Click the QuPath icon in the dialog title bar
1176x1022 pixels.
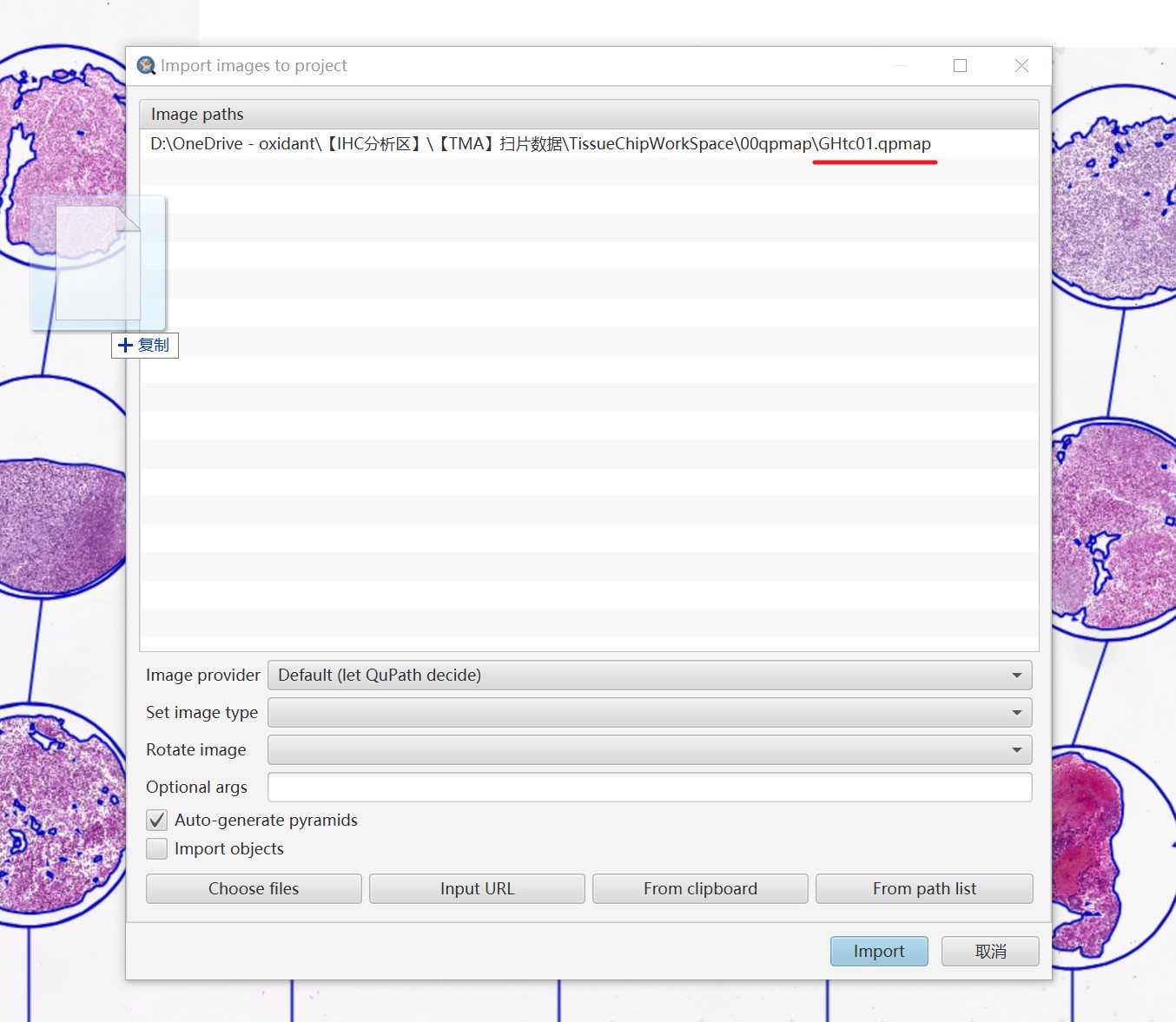point(146,66)
